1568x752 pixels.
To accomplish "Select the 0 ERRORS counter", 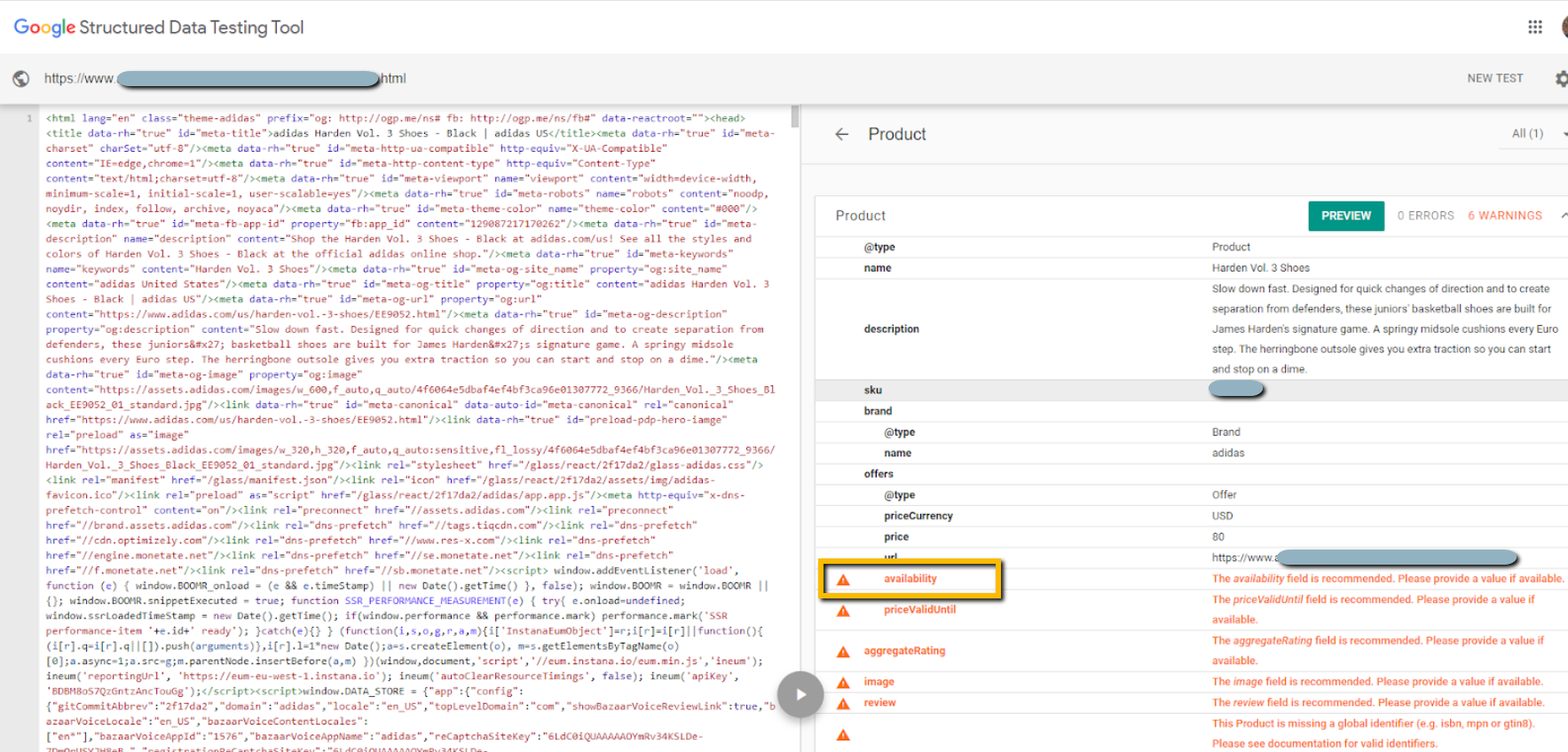I will click(1425, 216).
